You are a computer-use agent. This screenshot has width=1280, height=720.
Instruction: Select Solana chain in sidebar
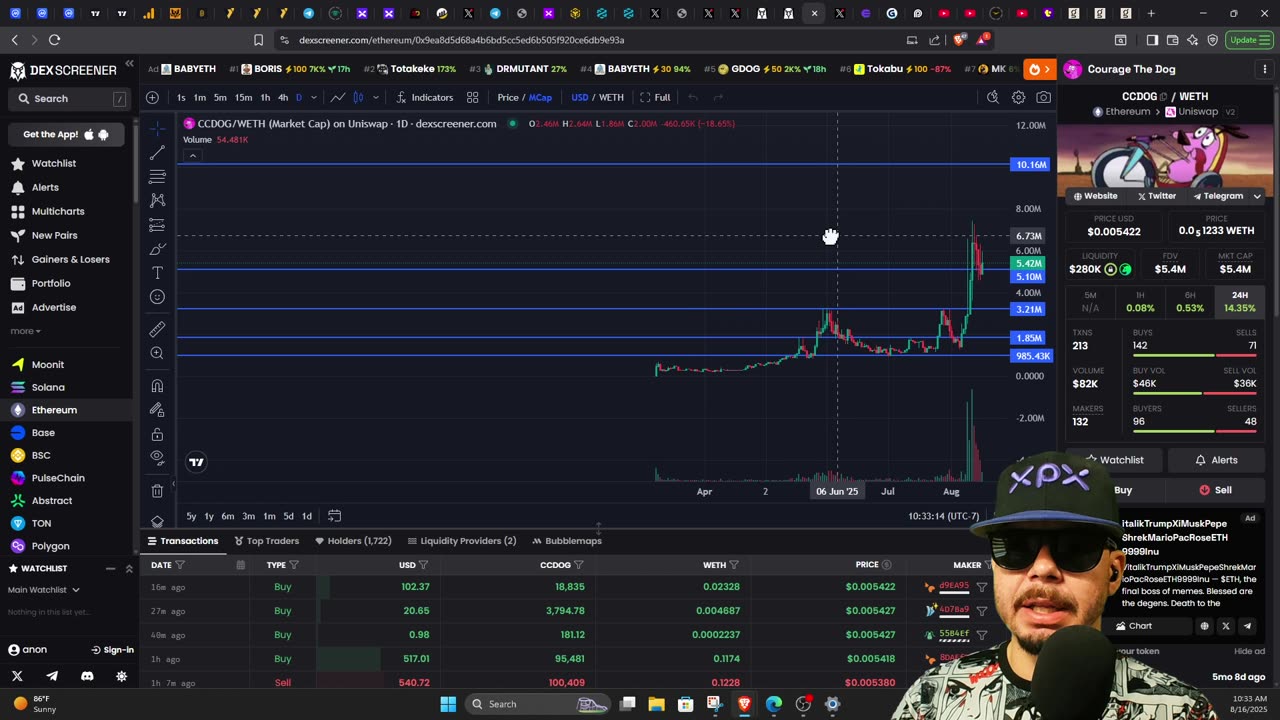pyautogui.click(x=48, y=387)
